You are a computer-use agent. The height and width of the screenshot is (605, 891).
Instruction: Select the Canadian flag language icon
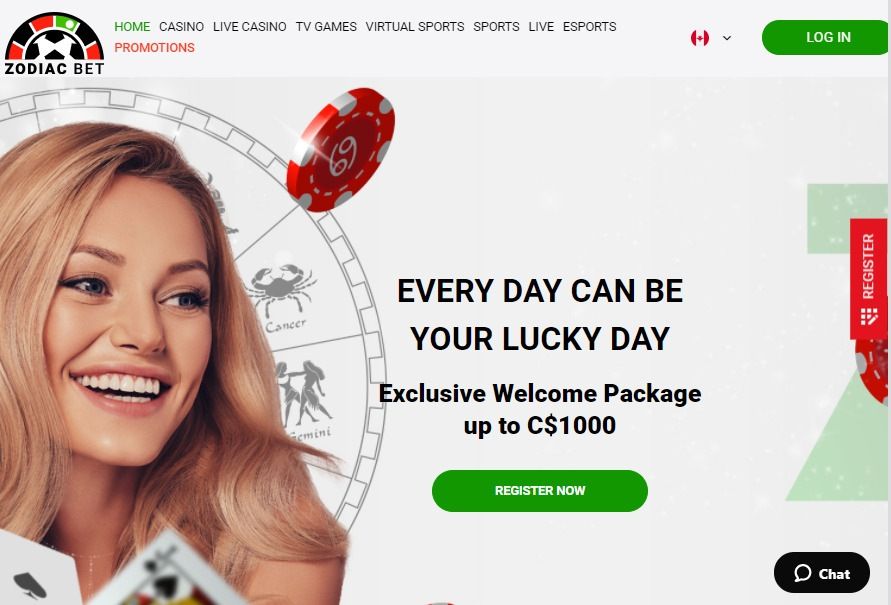pos(700,38)
